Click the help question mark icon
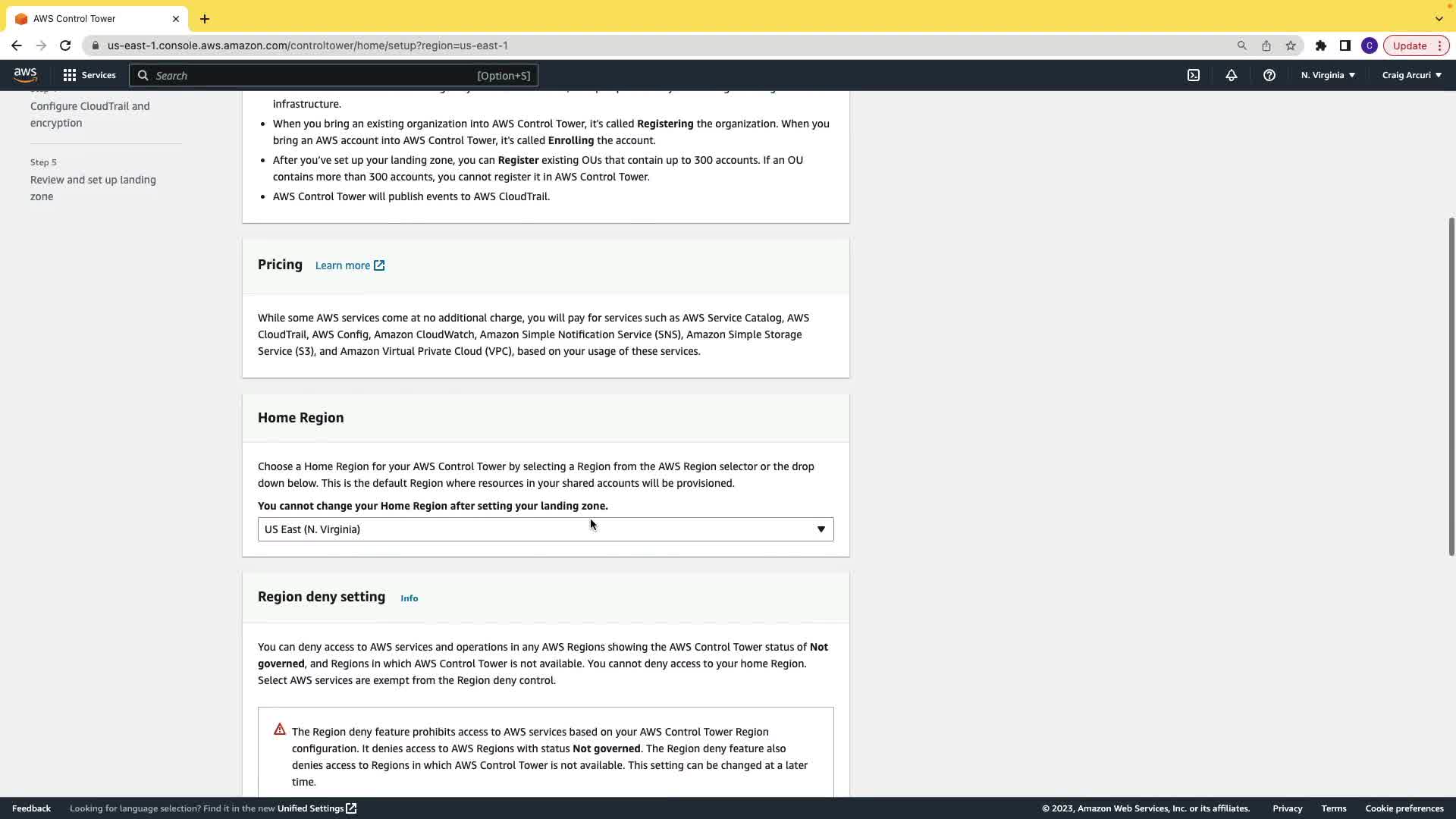 click(x=1269, y=75)
